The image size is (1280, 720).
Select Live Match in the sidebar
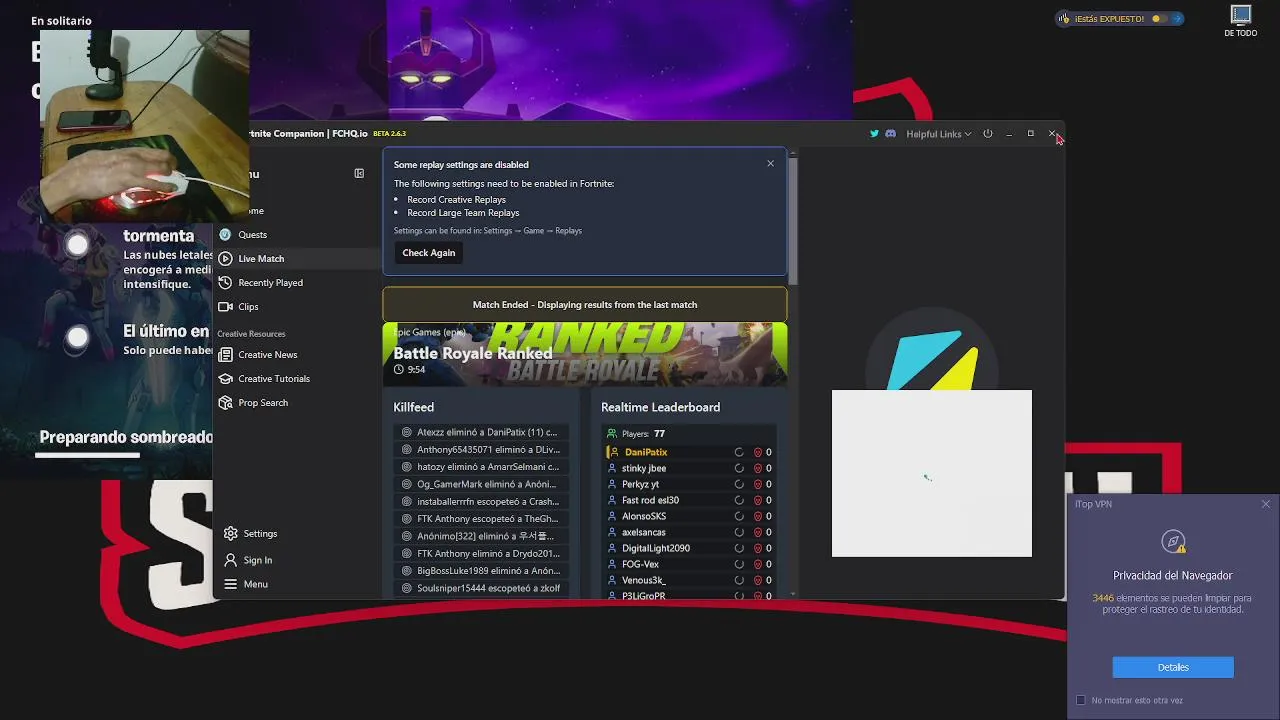[x=297, y=259]
